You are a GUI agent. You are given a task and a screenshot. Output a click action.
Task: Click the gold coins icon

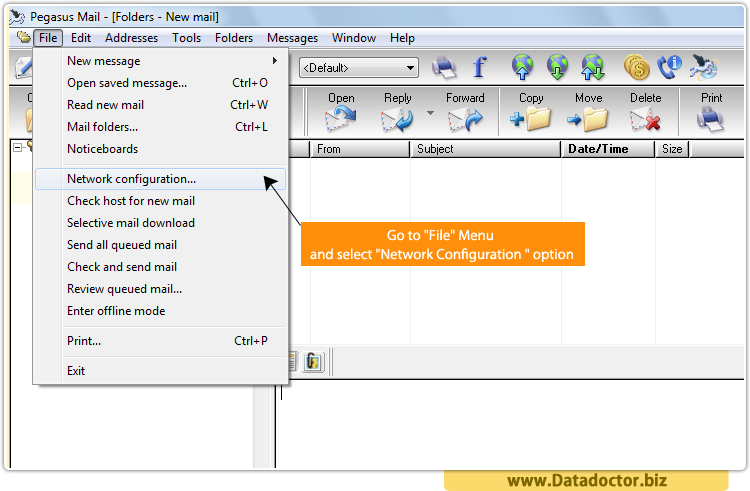(637, 67)
